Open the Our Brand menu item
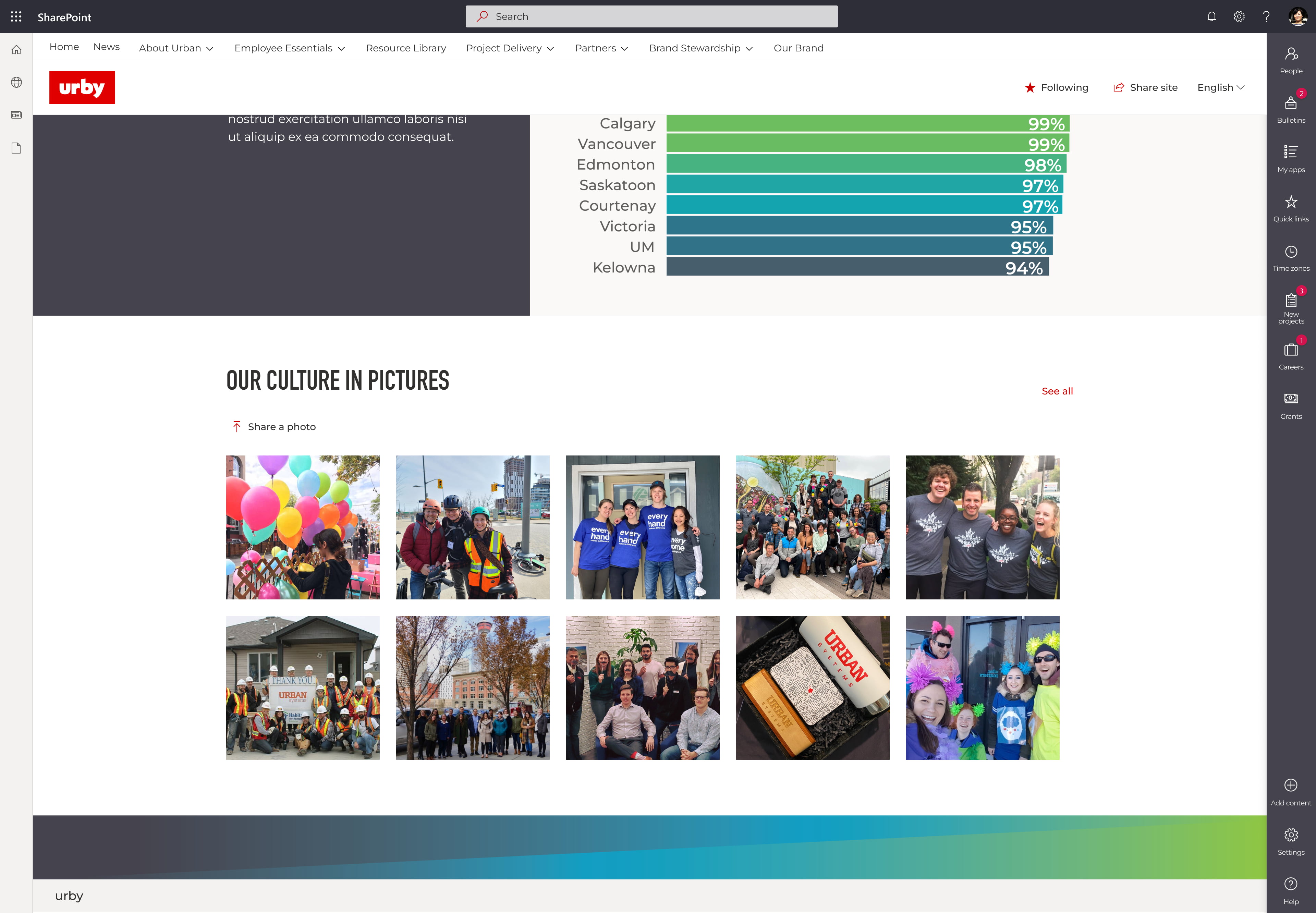Viewport: 1316px width, 913px height. point(799,48)
